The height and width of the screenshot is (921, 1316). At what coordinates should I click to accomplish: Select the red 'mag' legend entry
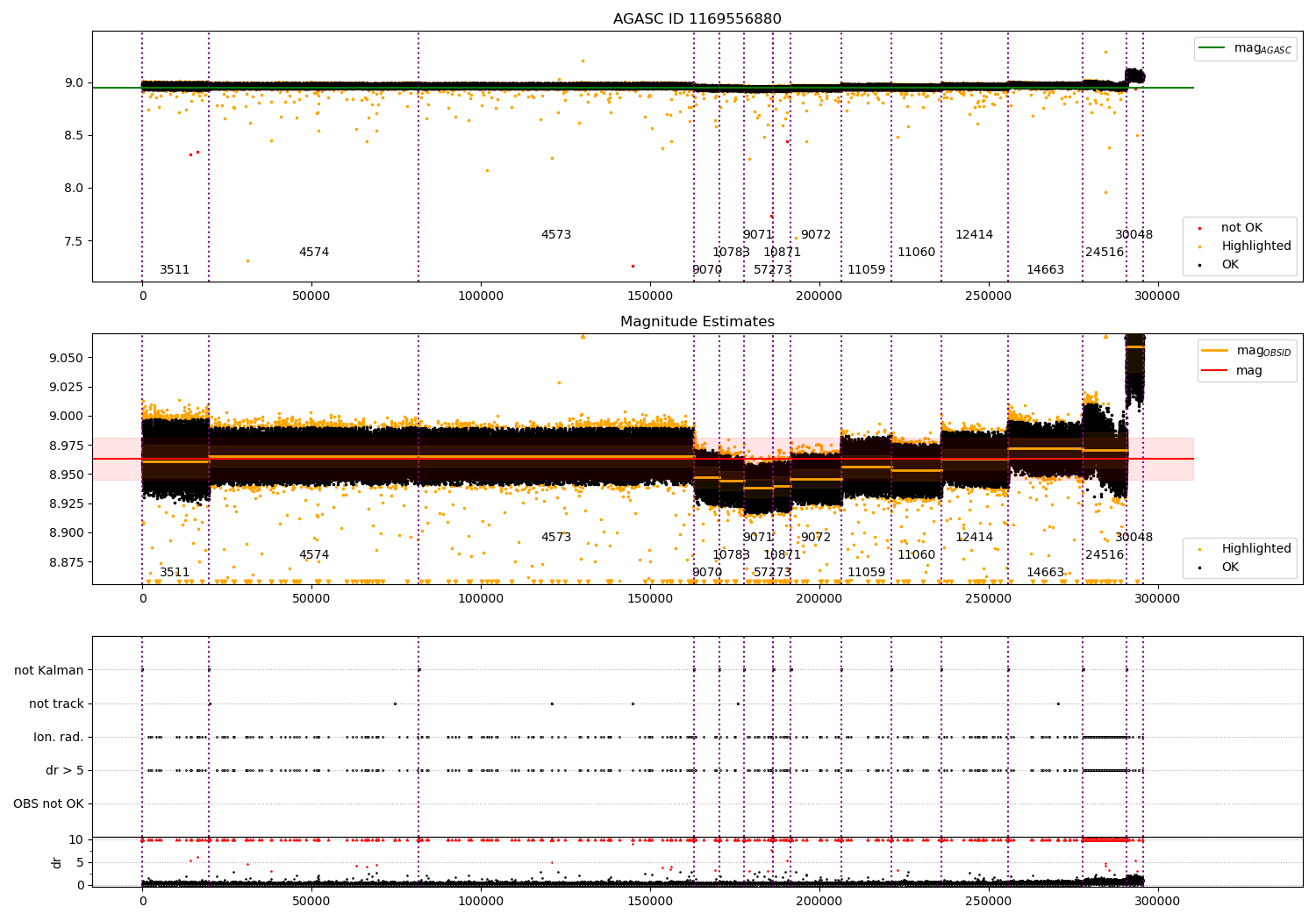[1233, 371]
